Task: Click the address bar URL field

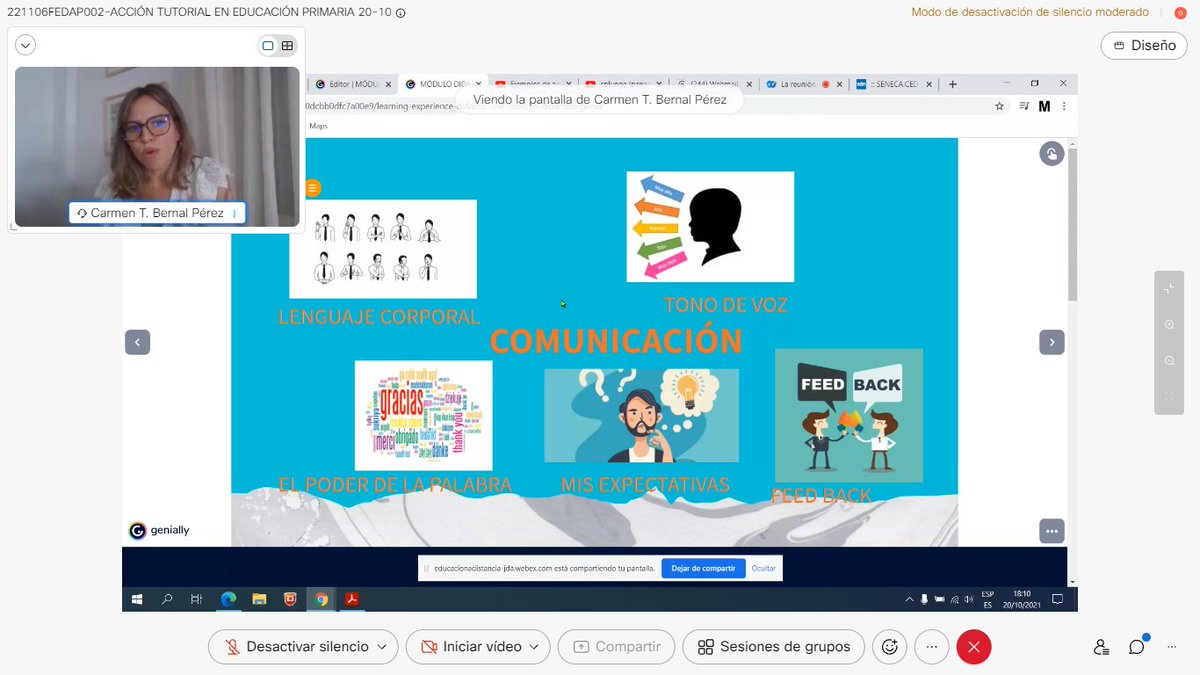Action: click(645, 105)
